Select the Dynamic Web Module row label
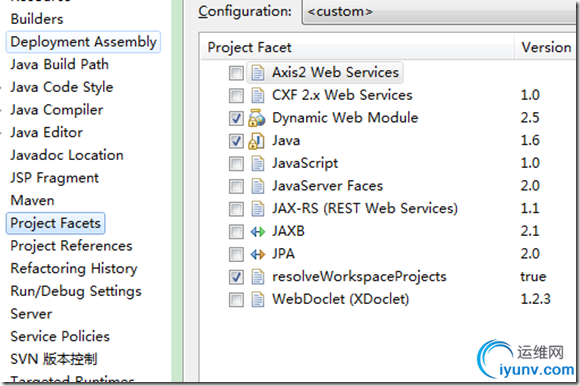The width and height of the screenshot is (580, 386). click(x=345, y=118)
